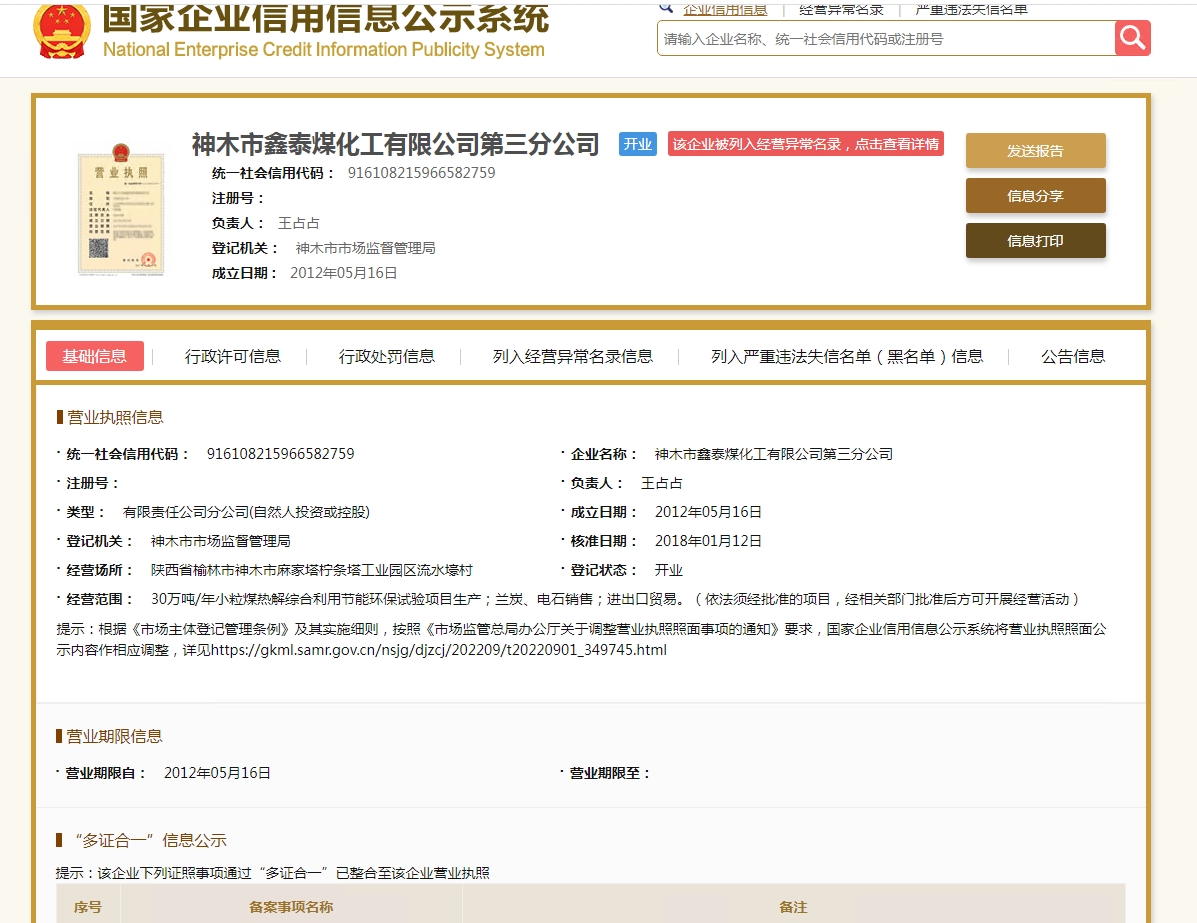
Task: Select the 经营异常名录 search category
Action: (841, 9)
